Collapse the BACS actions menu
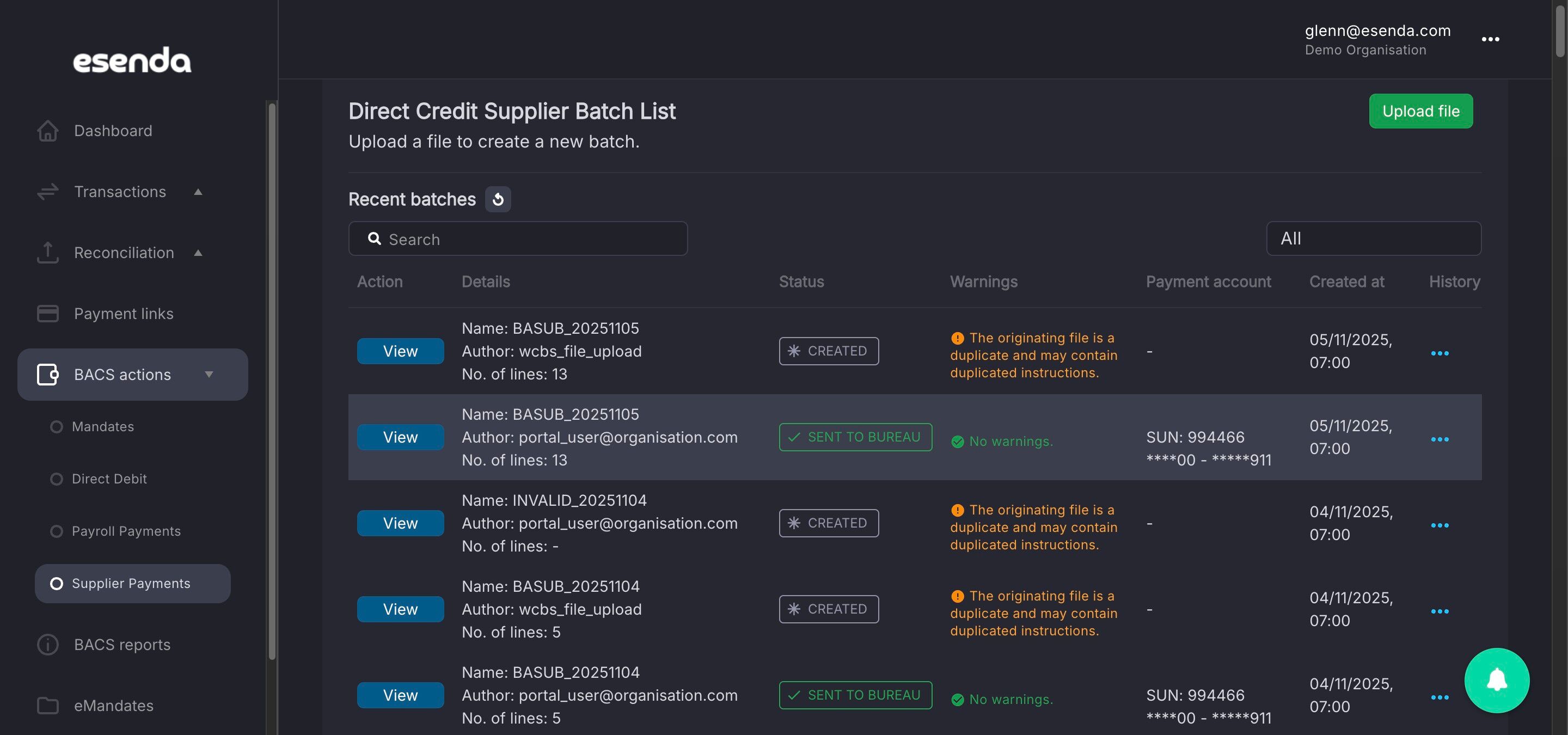 click(209, 374)
